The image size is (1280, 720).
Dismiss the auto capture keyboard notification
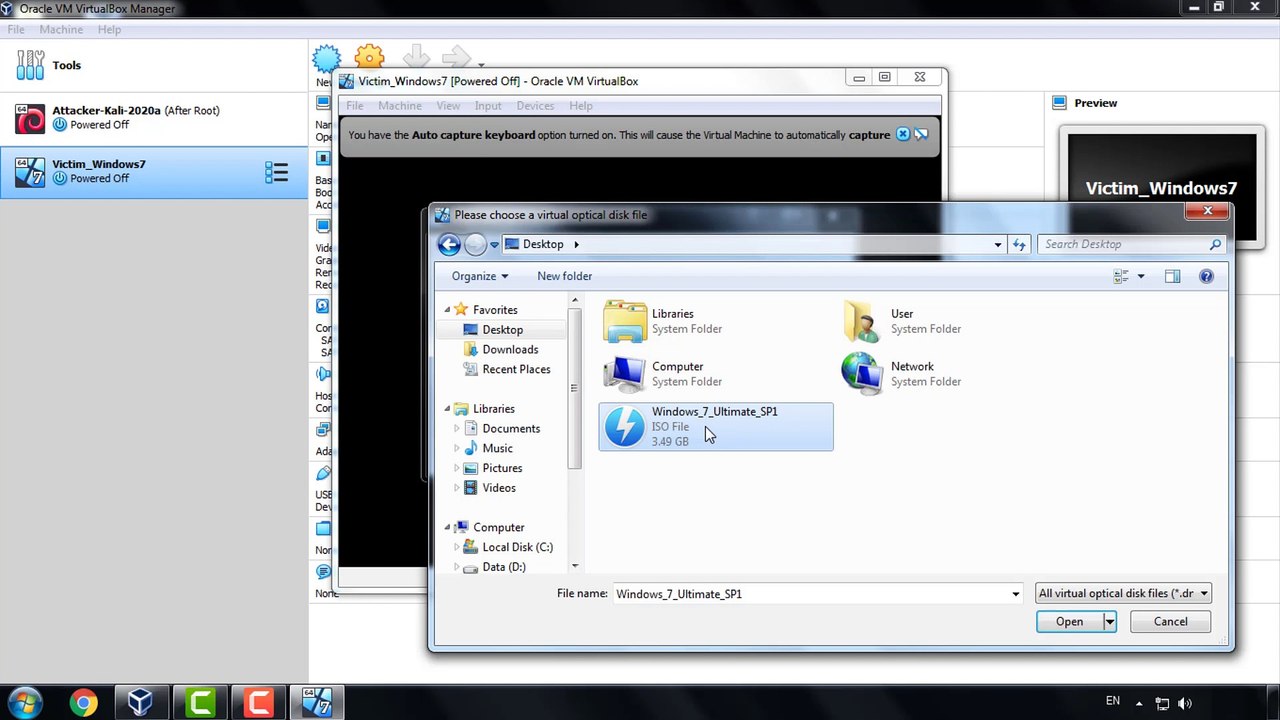click(x=903, y=134)
